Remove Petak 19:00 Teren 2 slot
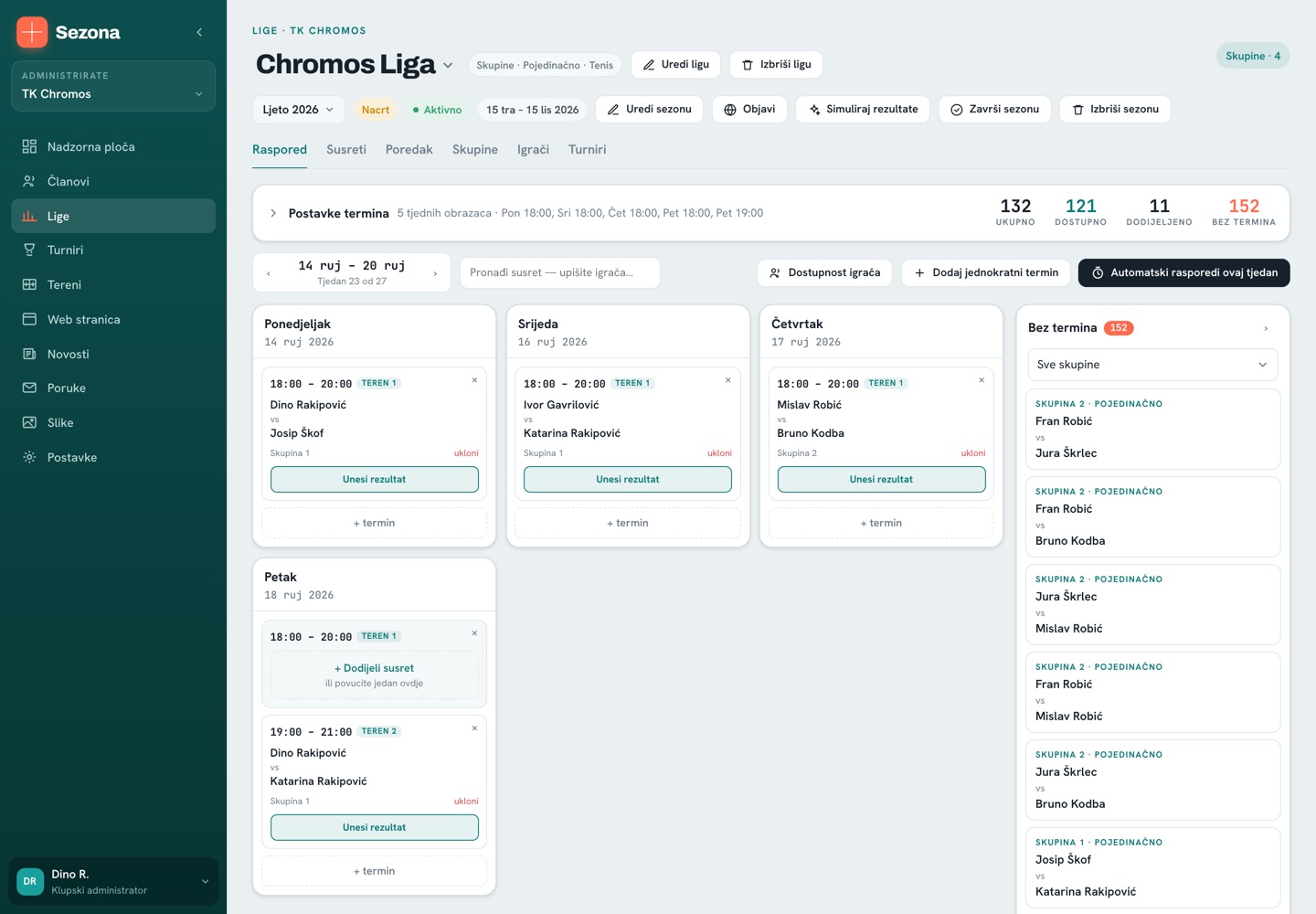 pos(474,728)
